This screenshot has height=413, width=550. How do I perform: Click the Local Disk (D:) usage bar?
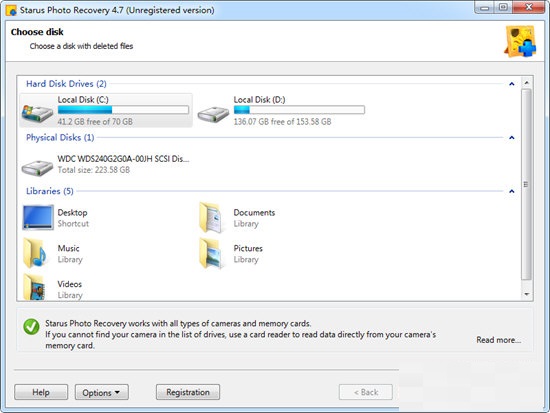(x=299, y=110)
